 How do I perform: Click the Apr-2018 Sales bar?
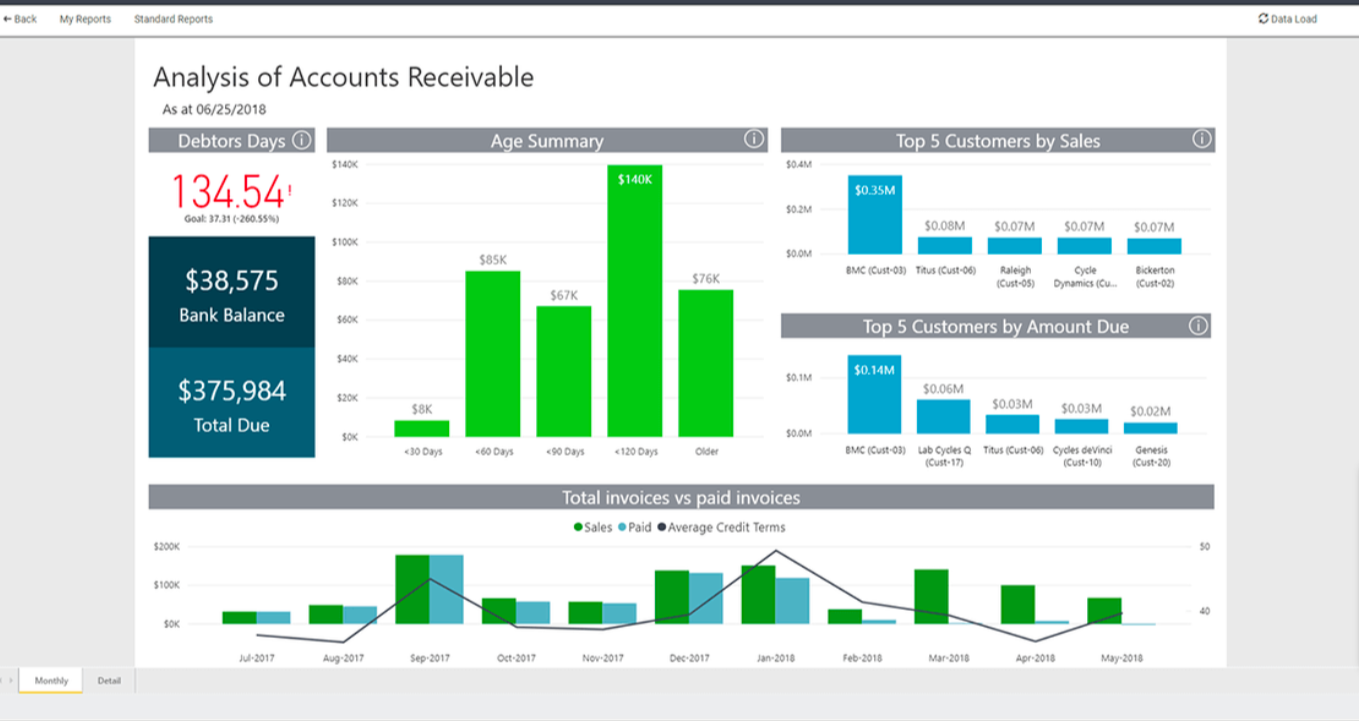tap(1018, 605)
